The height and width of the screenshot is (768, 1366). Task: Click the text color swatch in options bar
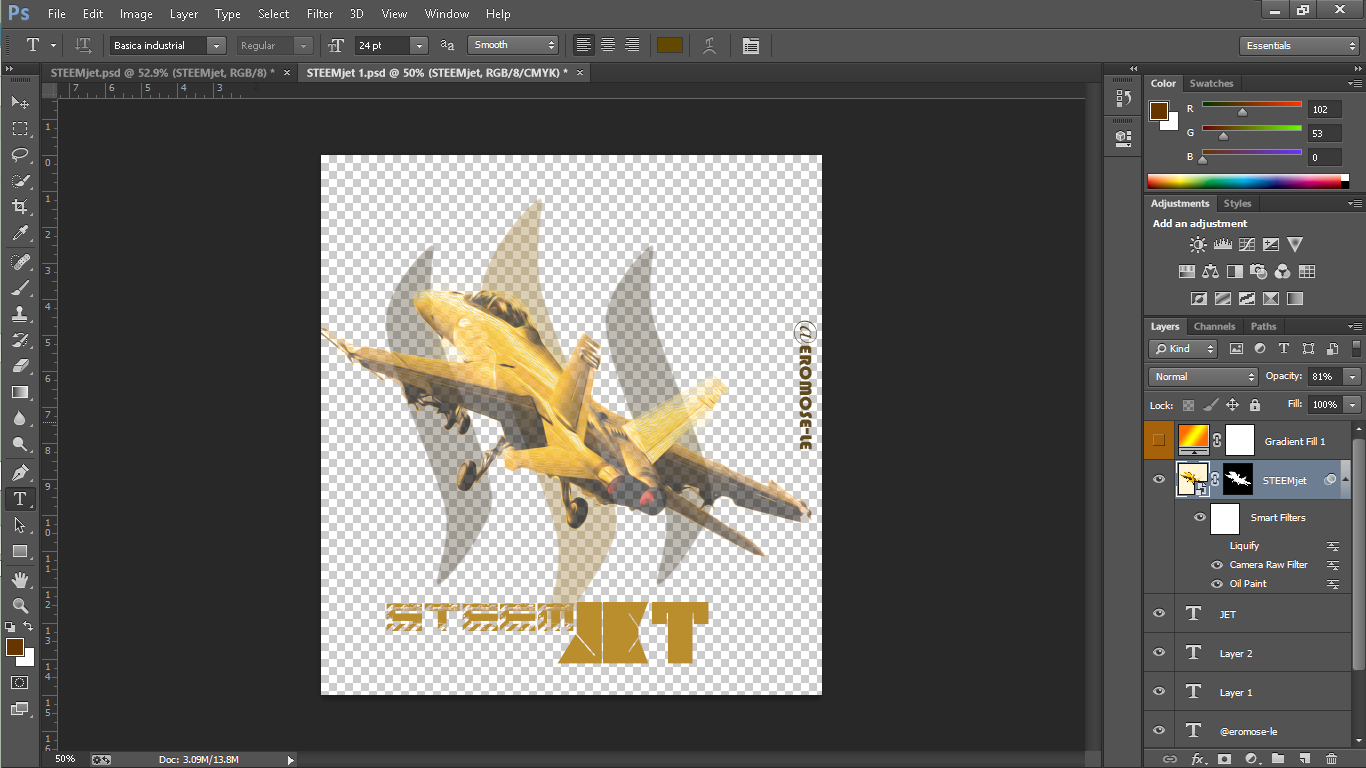coord(670,45)
